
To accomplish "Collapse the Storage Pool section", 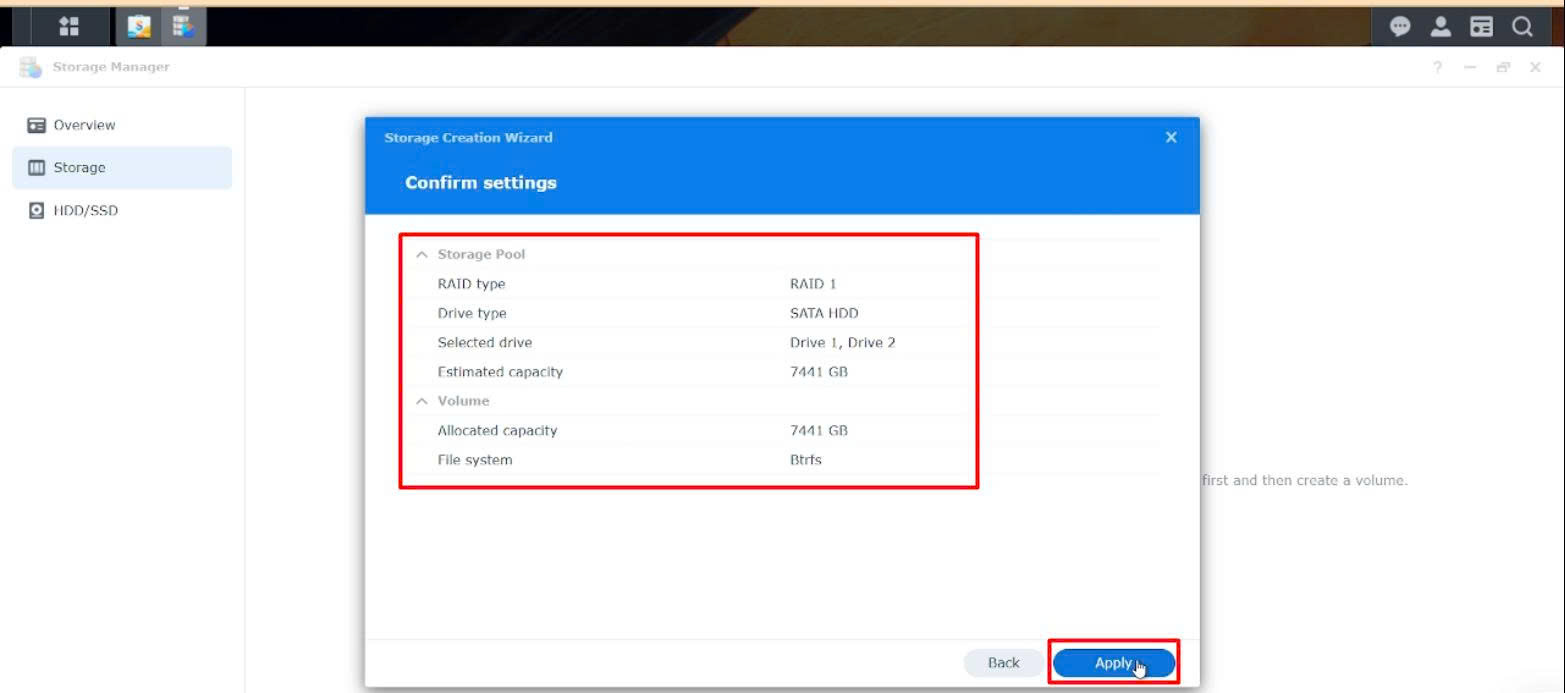I will tap(422, 255).
